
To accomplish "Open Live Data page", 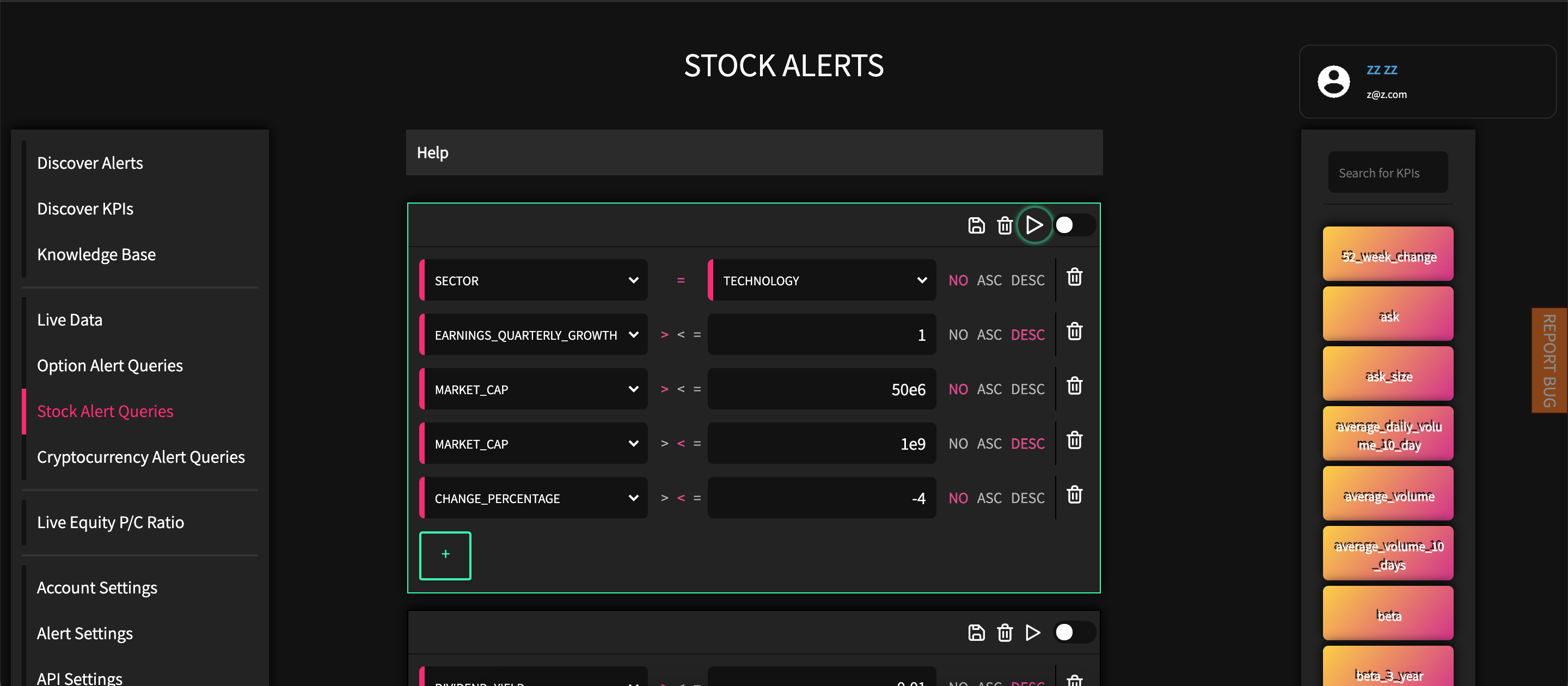I will coord(69,320).
